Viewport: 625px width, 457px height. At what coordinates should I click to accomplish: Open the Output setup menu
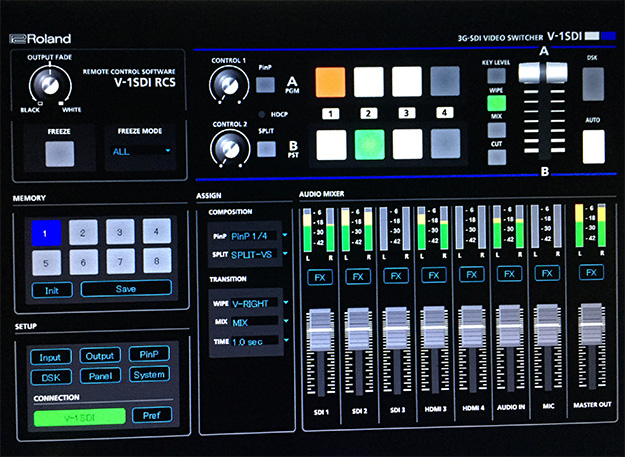[100, 355]
